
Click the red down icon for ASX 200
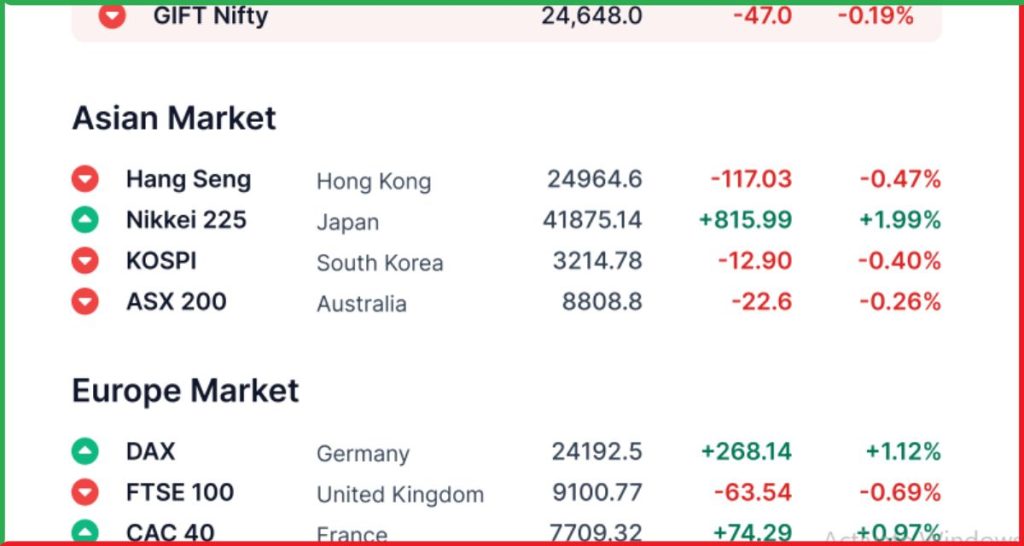click(x=85, y=302)
